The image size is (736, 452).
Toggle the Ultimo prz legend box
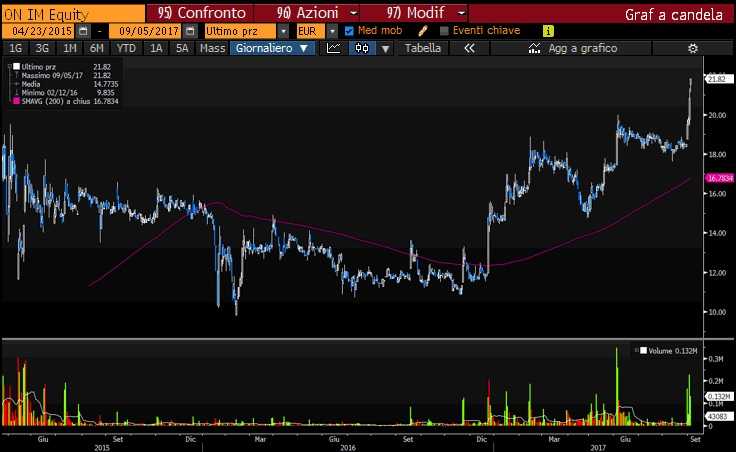pyautogui.click(x=15, y=66)
